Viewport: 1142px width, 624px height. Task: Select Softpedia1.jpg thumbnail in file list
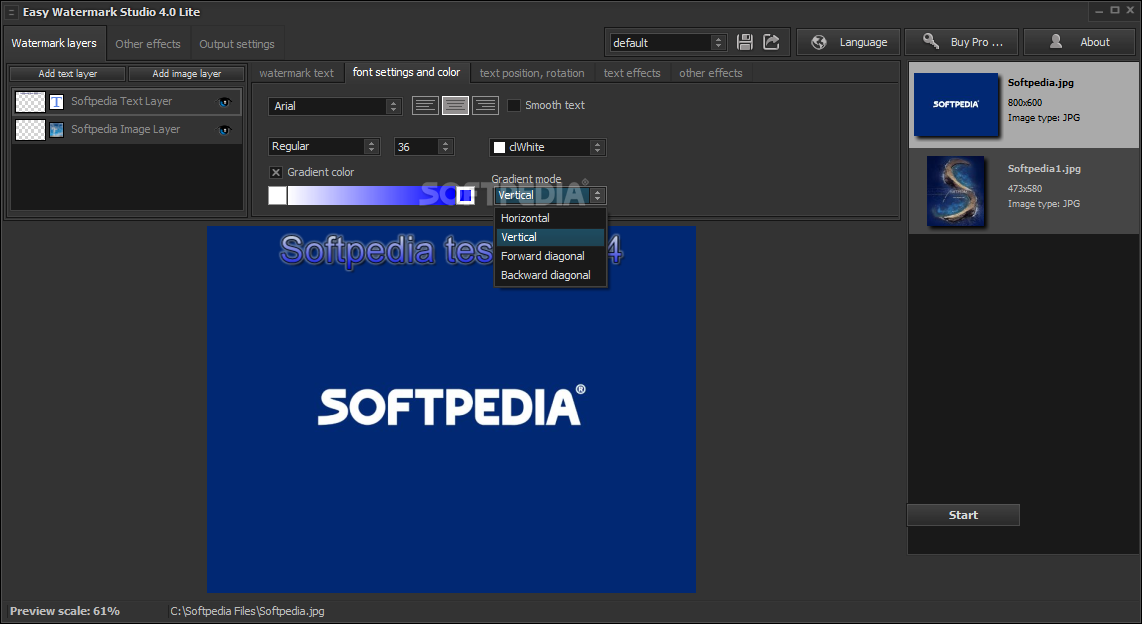coord(956,191)
